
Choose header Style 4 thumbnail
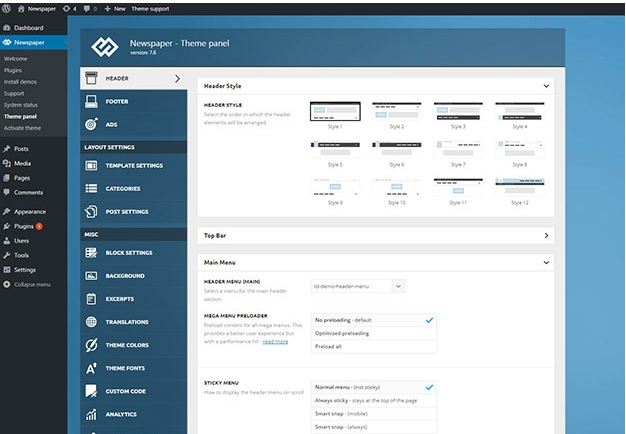519,111
